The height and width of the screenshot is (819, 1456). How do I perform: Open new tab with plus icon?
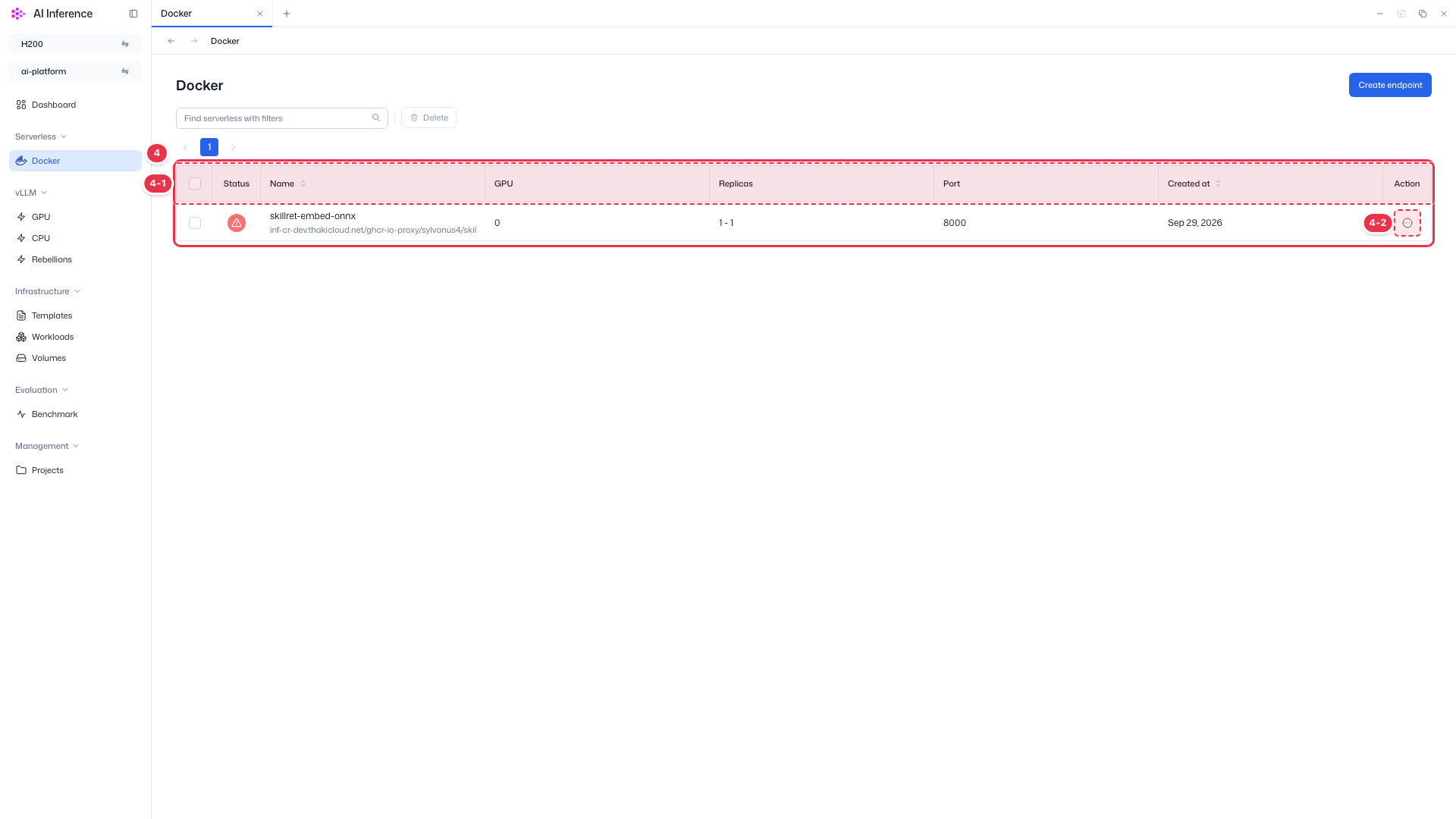tap(287, 14)
